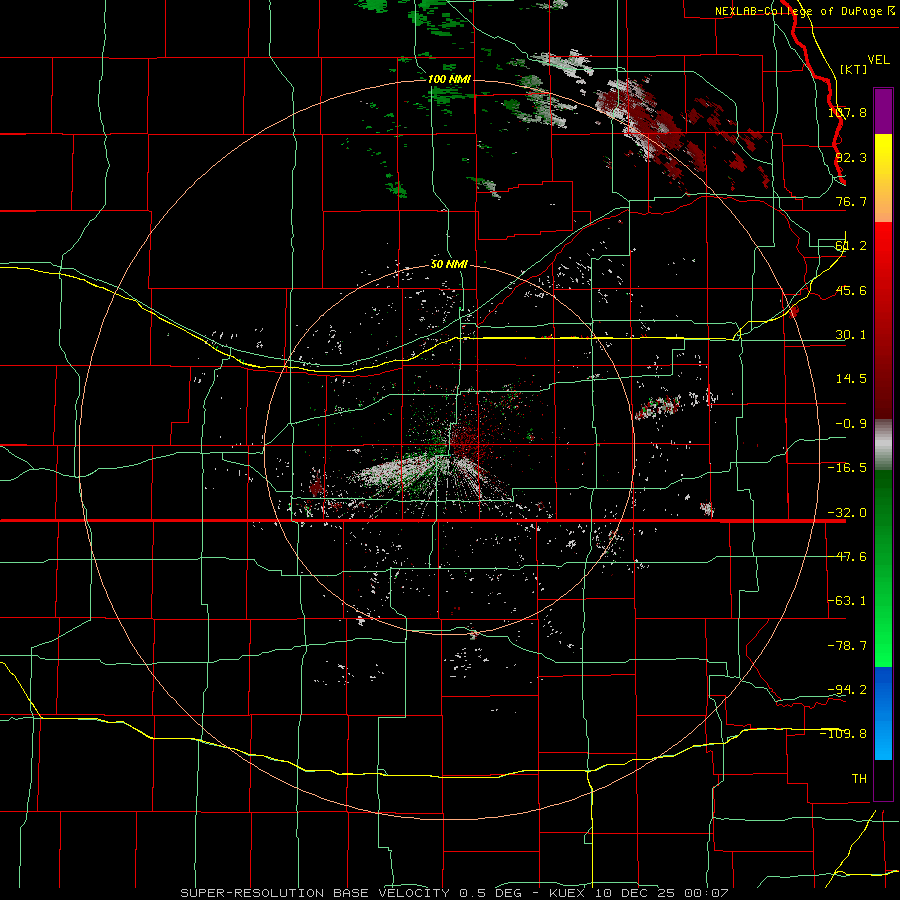Screen dimensions: 900x900
Task: Click the 30.1 velocity scale value
Action: [x=851, y=335]
